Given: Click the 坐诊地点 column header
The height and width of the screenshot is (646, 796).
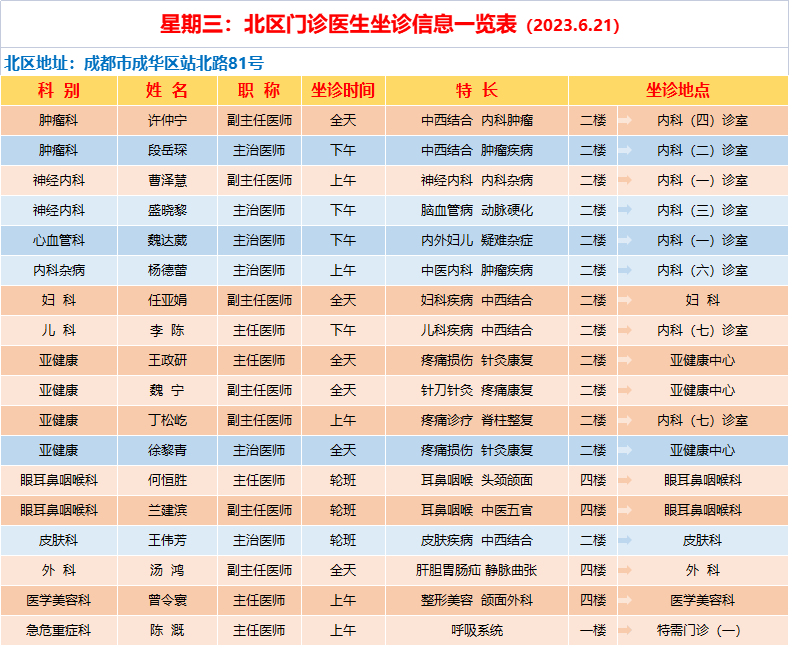Looking at the screenshot, I should click(x=678, y=90).
